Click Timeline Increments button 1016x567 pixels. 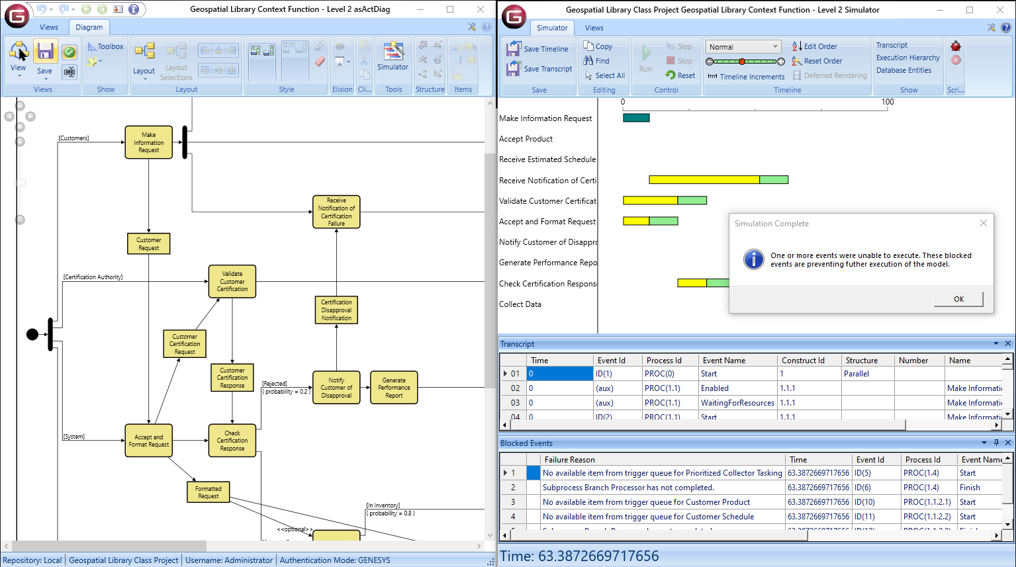tap(746, 76)
